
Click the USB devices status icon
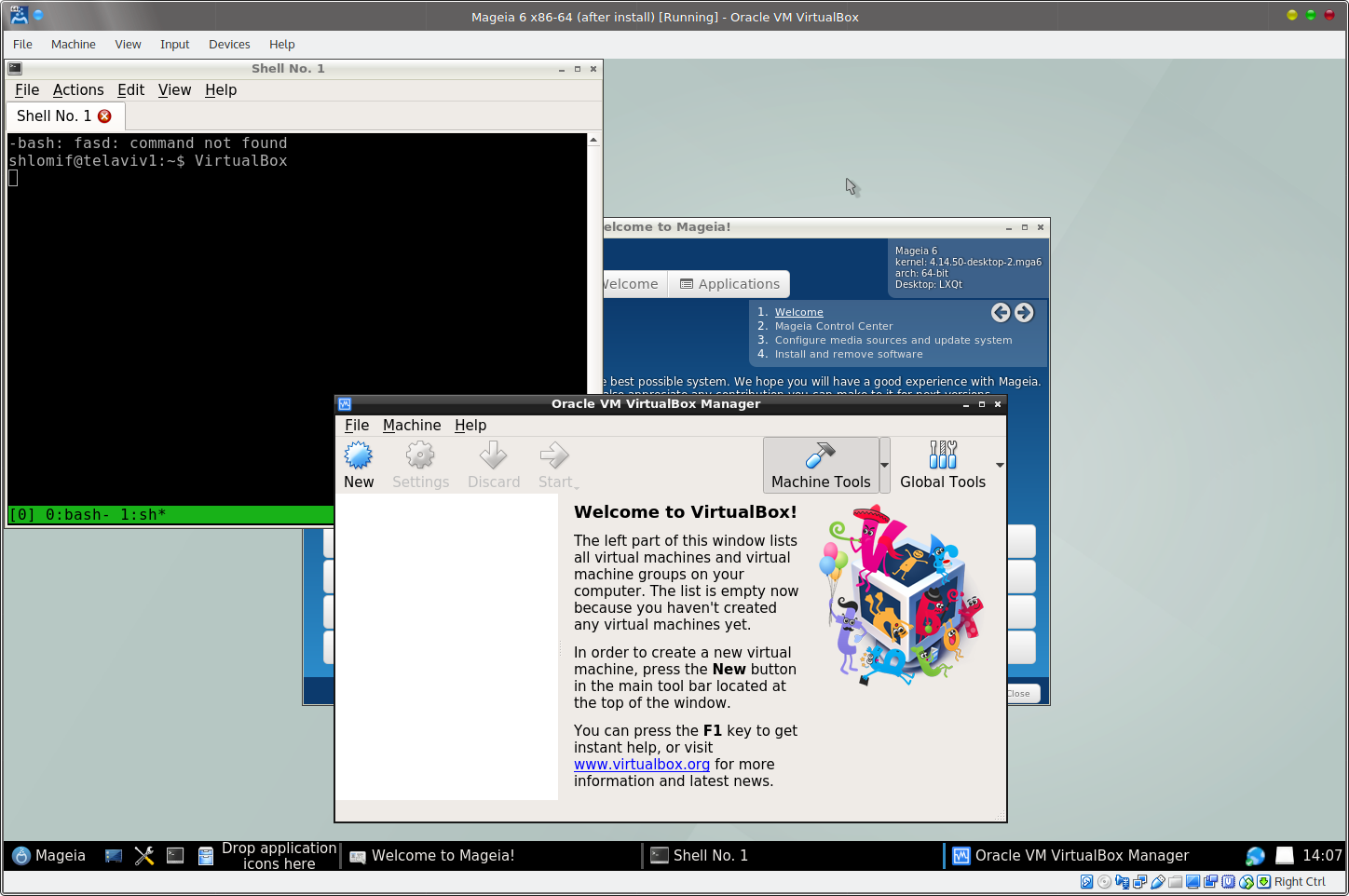(1158, 881)
